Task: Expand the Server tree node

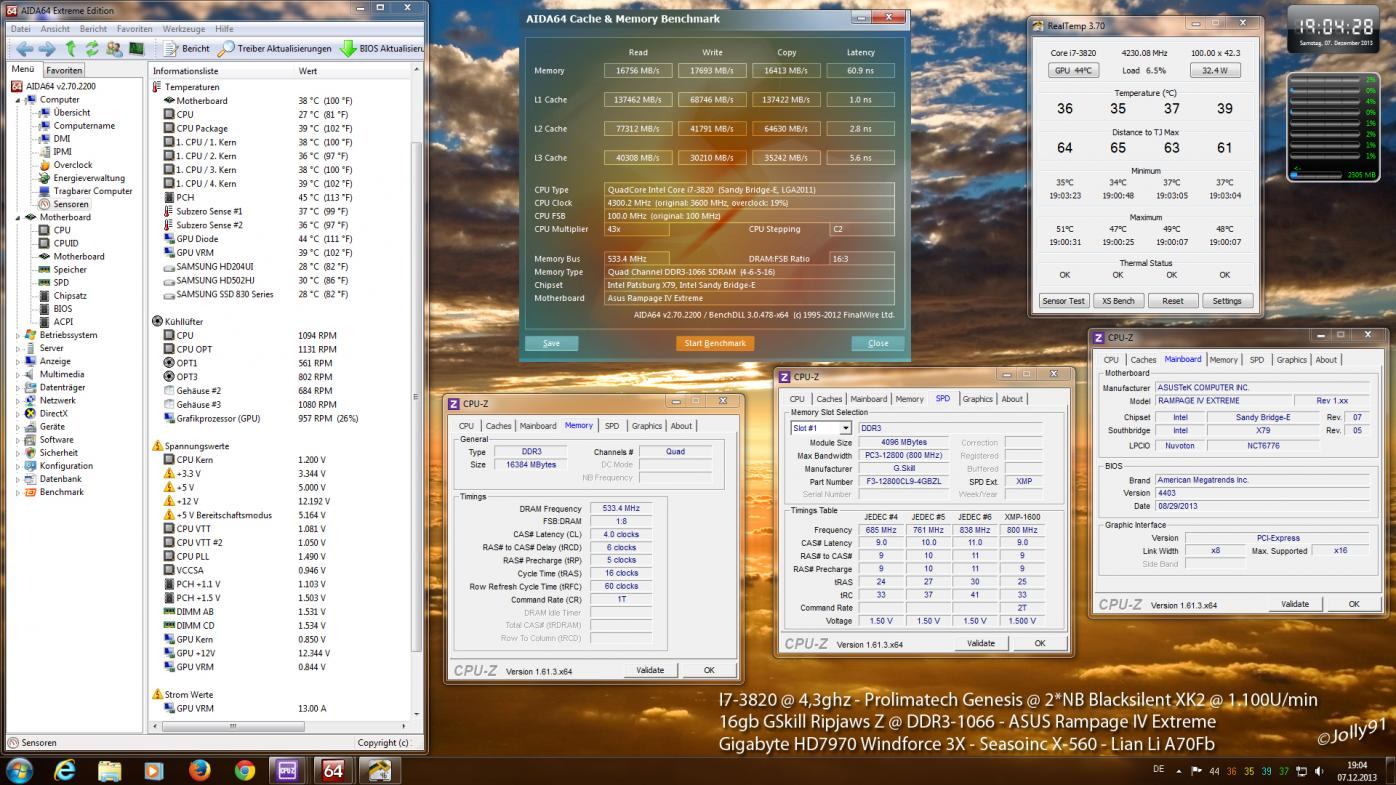Action: click(18, 348)
